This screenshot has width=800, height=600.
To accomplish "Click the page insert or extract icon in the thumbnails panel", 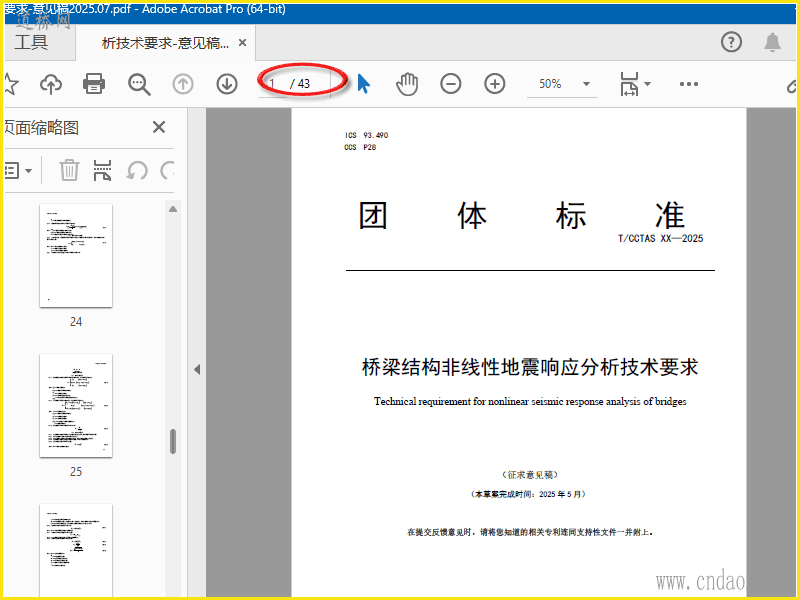I will 103,170.
